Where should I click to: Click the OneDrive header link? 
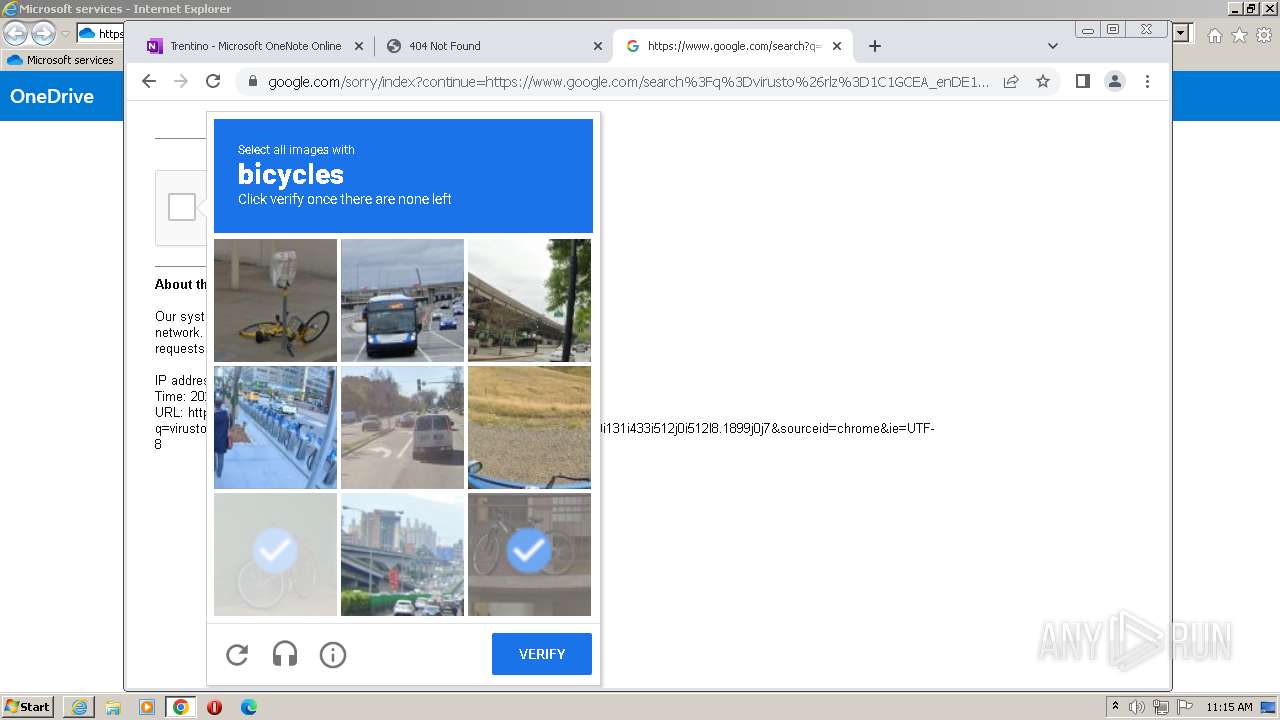pyautogui.click(x=52, y=96)
